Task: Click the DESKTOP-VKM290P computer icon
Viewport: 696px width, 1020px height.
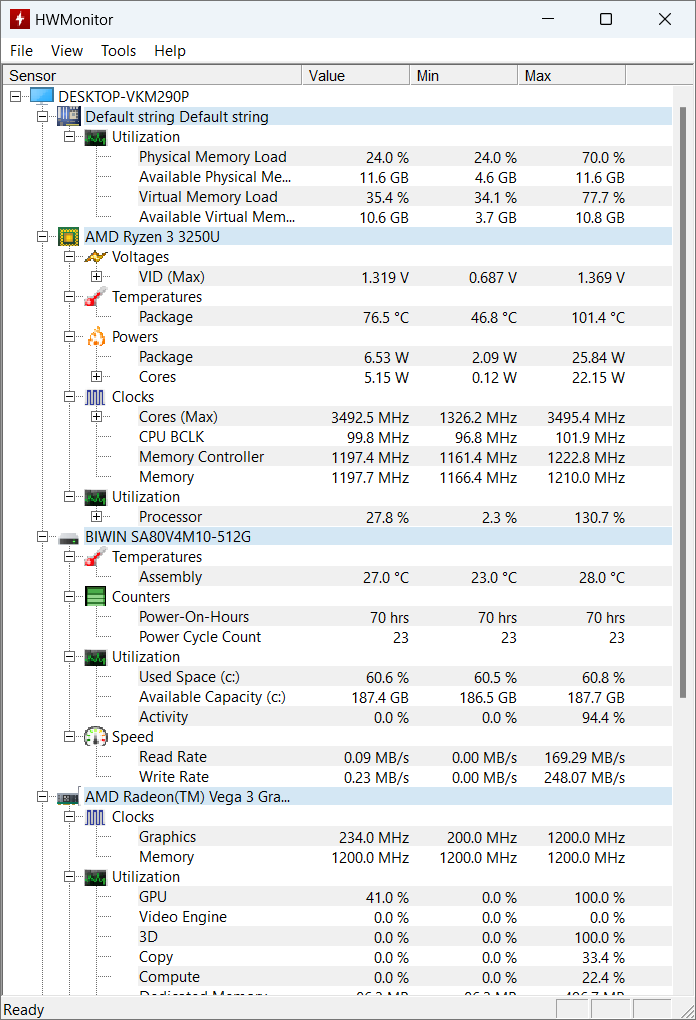Action: [x=42, y=96]
